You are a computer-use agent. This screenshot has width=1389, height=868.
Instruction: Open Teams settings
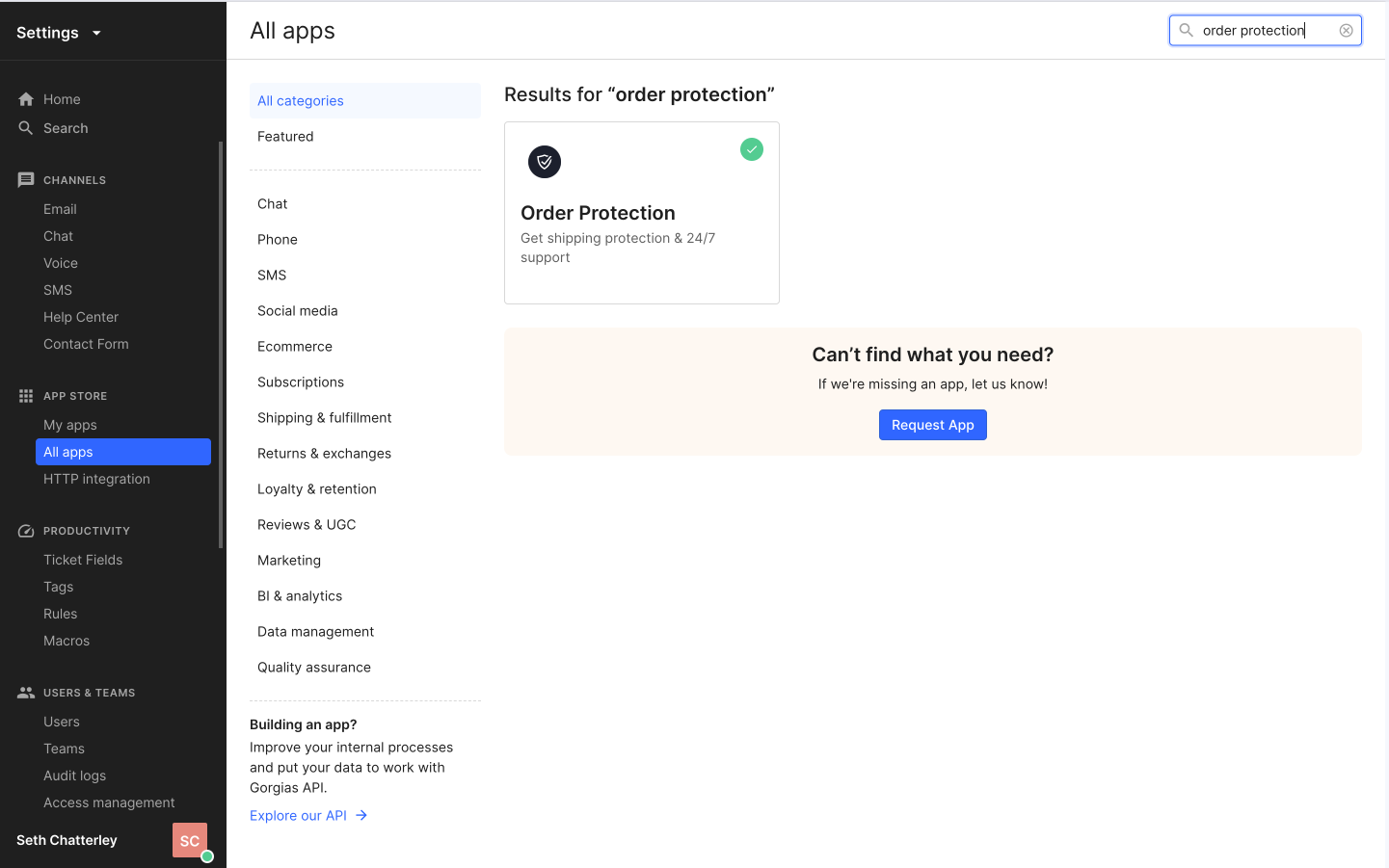tap(64, 749)
